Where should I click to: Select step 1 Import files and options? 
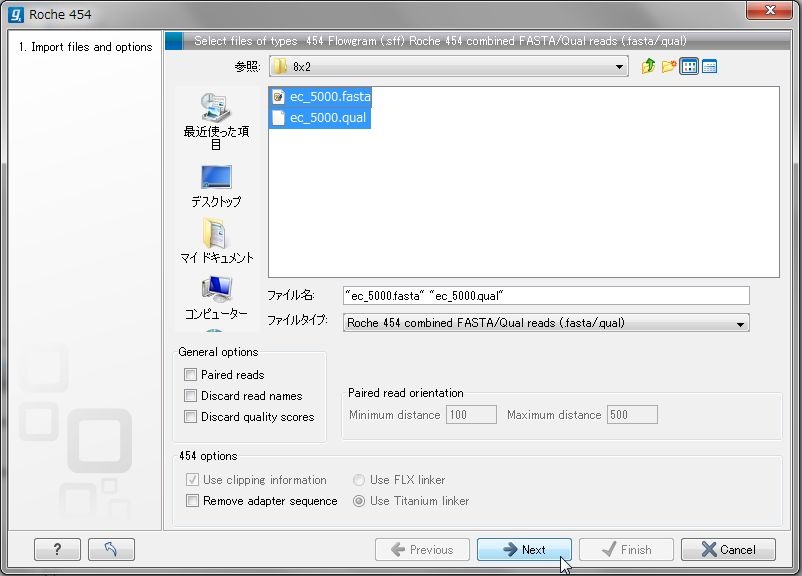85,47
